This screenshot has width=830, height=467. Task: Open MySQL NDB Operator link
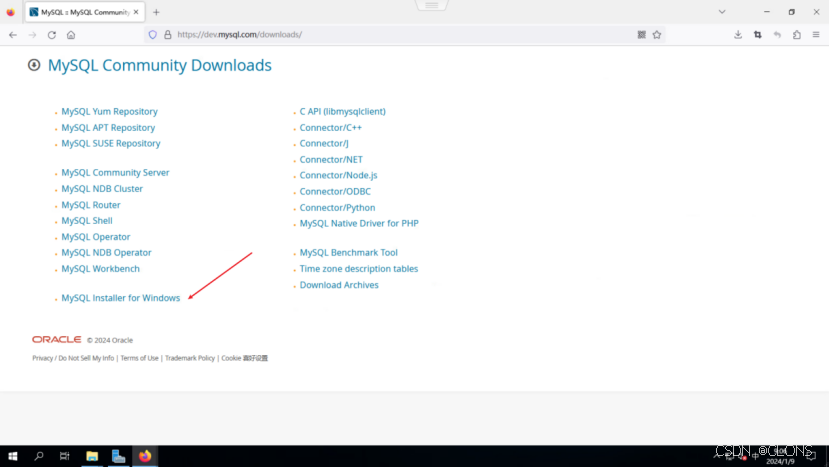(106, 253)
